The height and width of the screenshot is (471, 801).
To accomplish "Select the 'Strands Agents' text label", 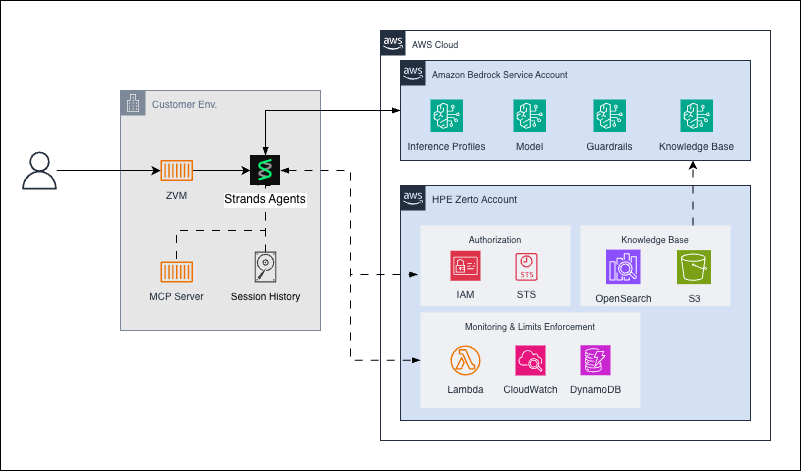I will click(265, 199).
